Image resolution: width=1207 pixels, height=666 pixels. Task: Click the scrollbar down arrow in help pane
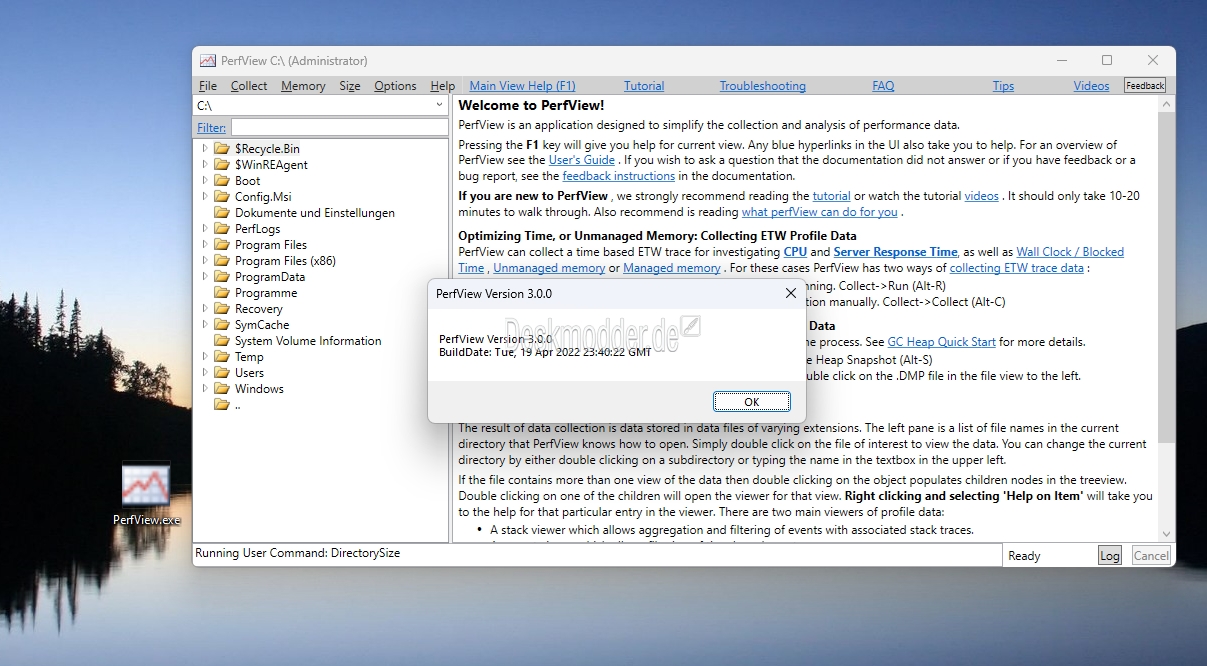click(1166, 535)
